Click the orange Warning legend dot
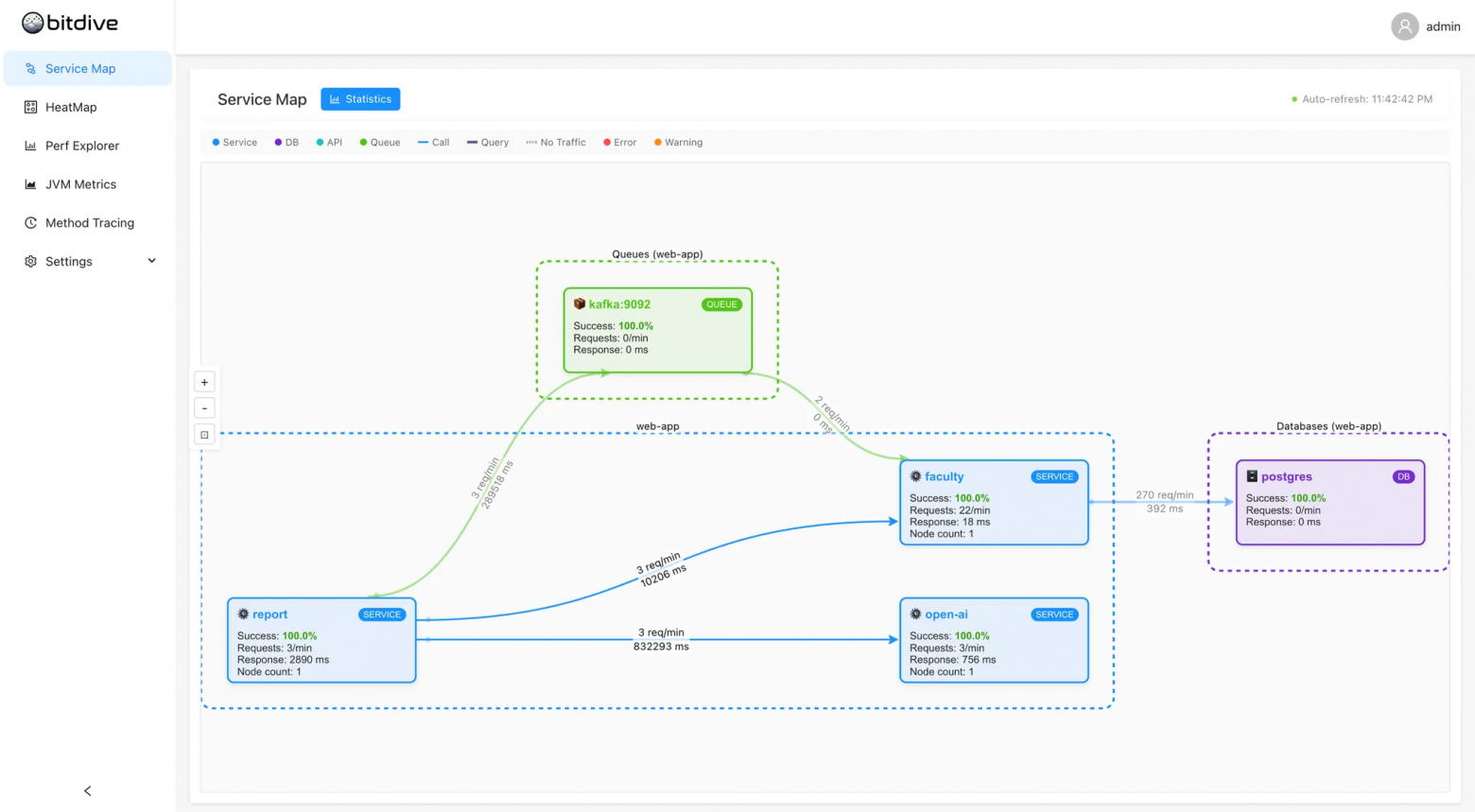The image size is (1475, 812). (658, 143)
